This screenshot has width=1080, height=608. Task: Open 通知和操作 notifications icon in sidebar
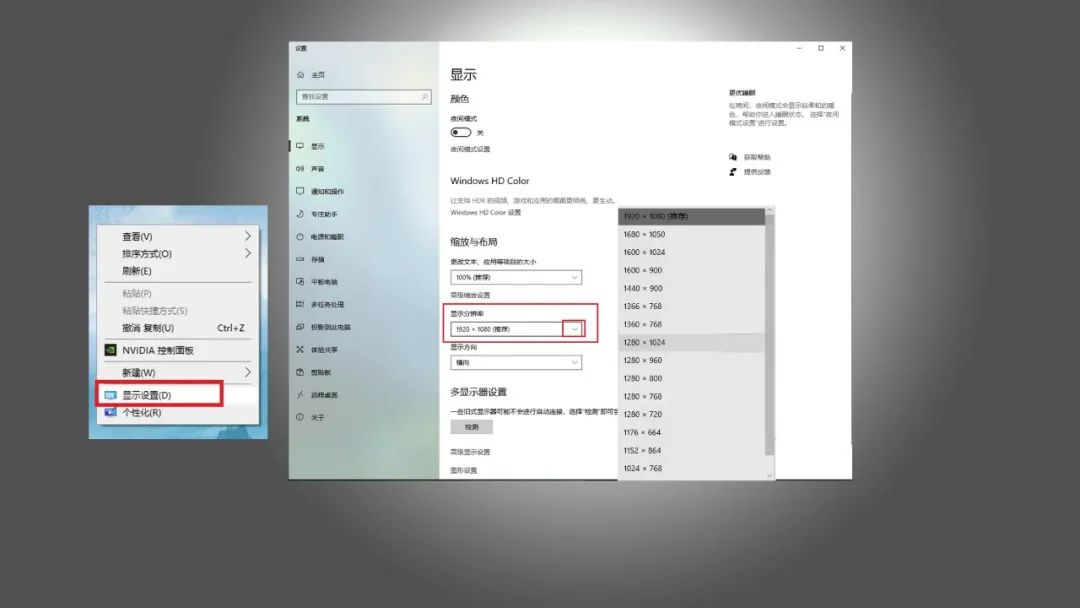point(300,191)
